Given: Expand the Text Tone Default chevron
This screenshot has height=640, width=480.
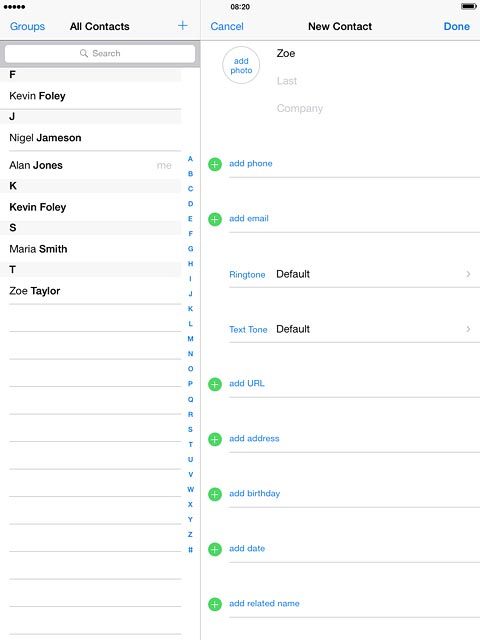Looking at the screenshot, I should tap(469, 329).
